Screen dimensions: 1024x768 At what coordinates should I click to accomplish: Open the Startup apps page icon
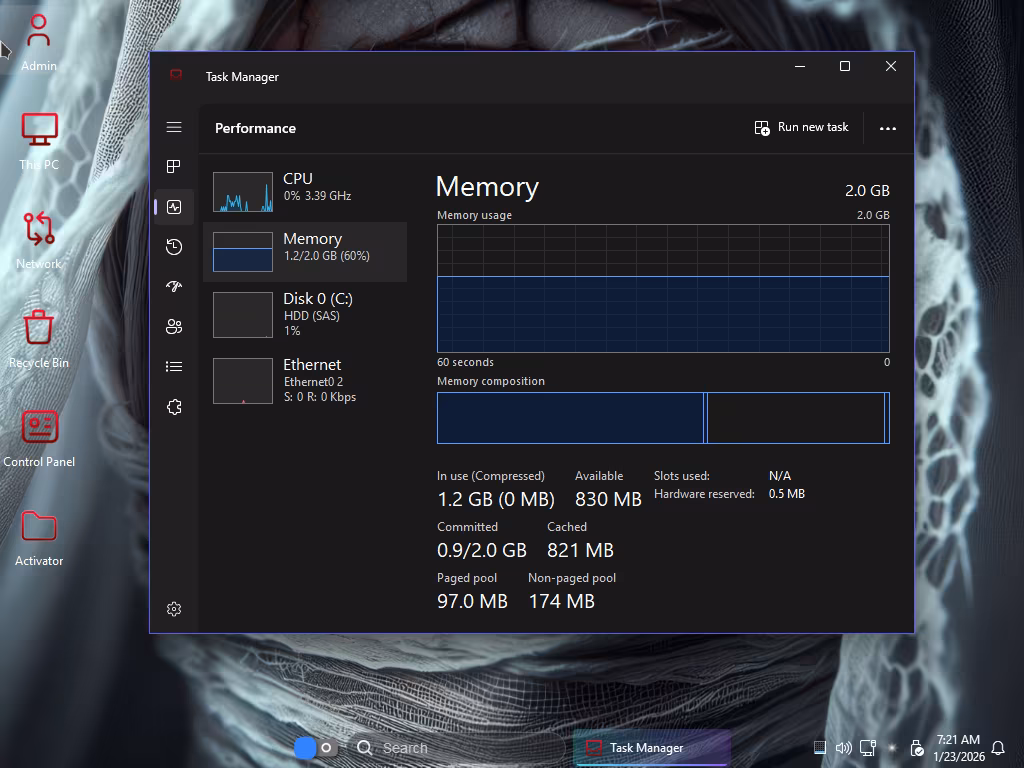pos(174,287)
